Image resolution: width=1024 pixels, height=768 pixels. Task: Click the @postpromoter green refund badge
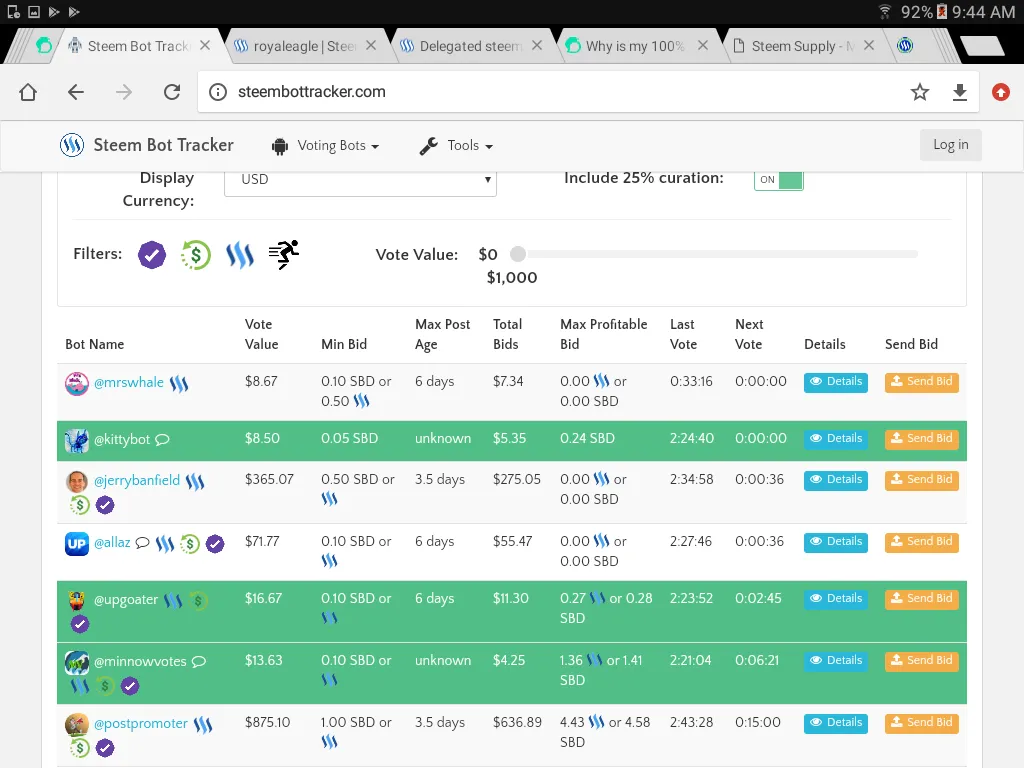pos(80,748)
